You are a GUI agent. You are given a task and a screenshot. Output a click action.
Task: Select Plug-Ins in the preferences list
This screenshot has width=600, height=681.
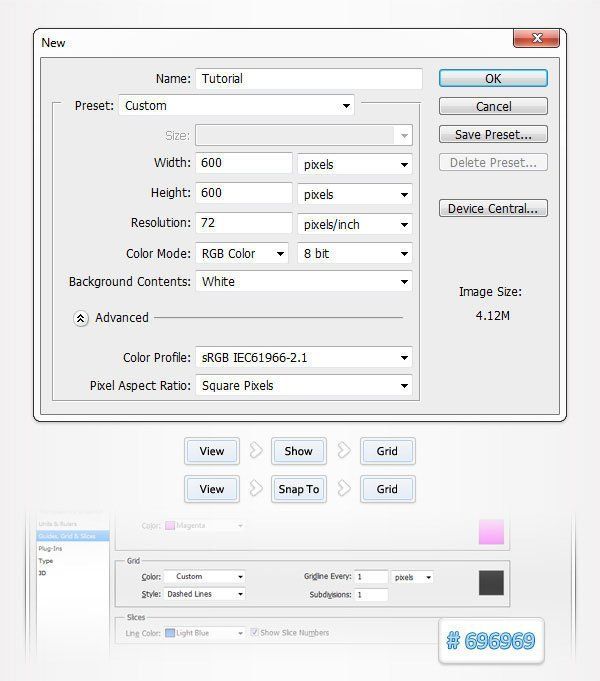(x=50, y=549)
